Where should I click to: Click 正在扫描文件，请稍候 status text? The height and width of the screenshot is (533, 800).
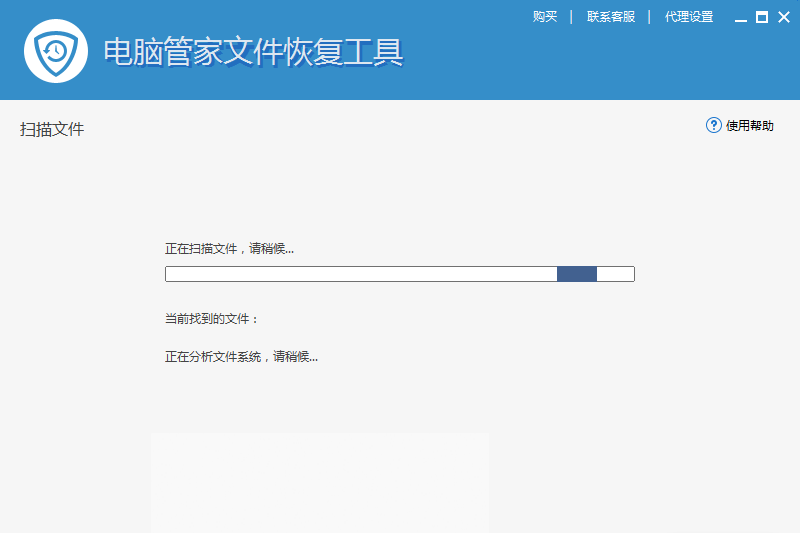coord(229,249)
